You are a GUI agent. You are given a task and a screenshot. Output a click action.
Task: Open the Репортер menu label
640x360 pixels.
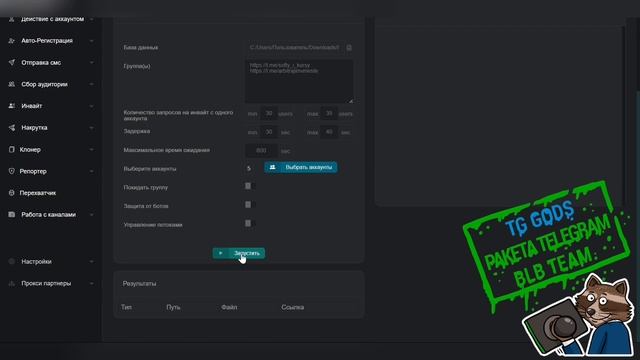(33, 171)
